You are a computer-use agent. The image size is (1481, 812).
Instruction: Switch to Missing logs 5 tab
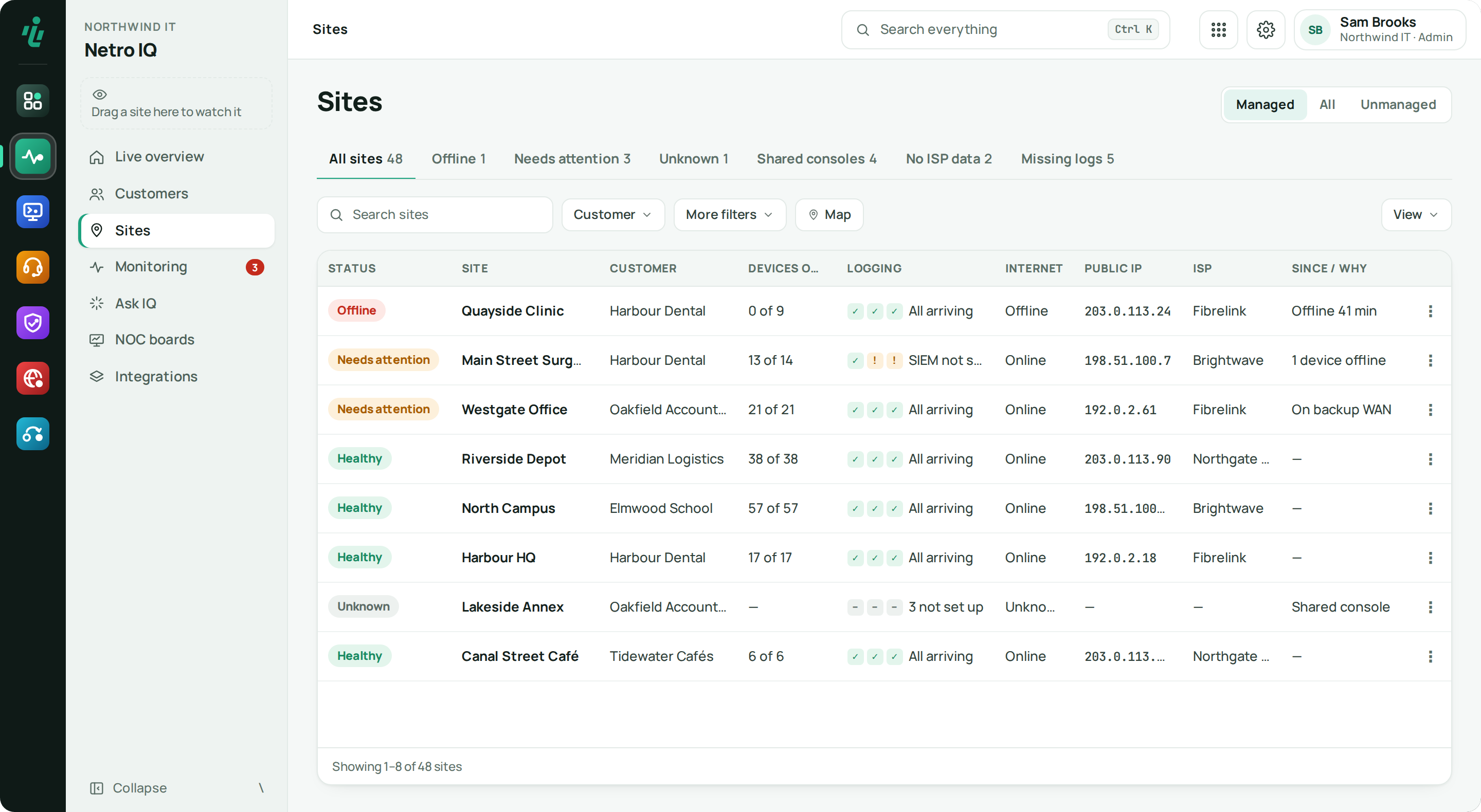tap(1067, 159)
